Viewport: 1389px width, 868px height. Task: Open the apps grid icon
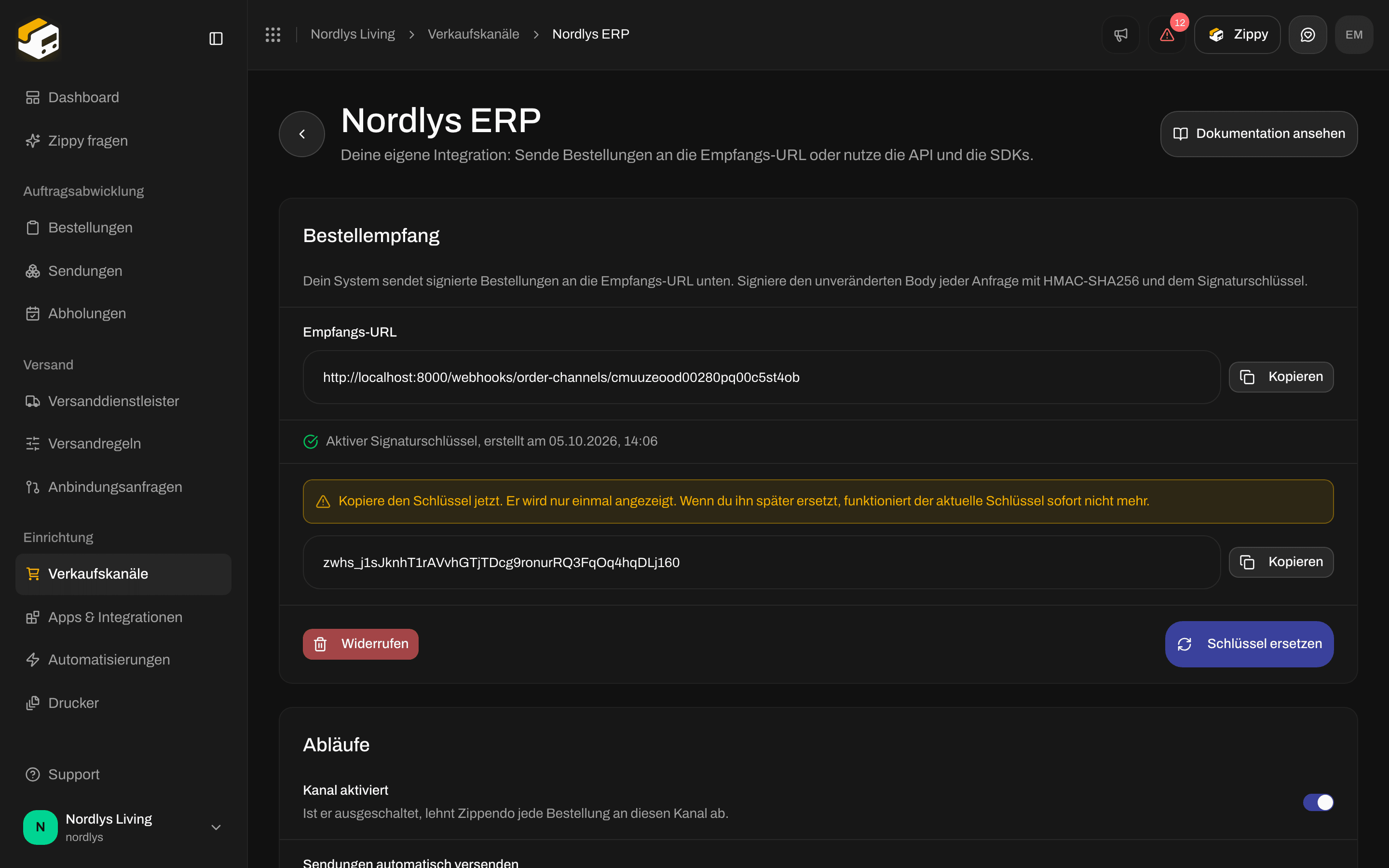click(272, 34)
